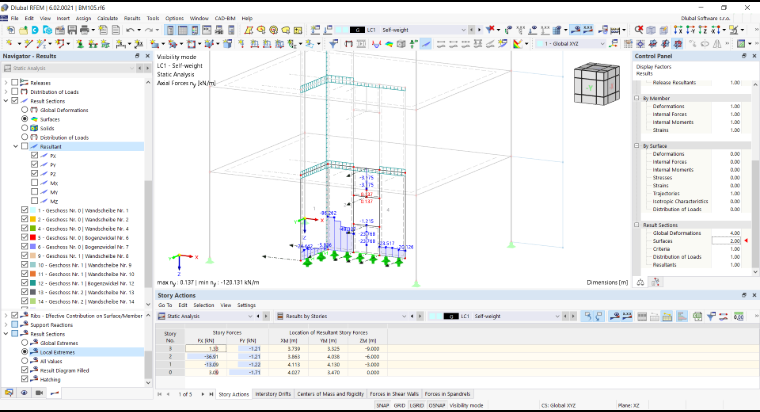Click the Save file icon in toolbar
The height and width of the screenshot is (412, 760).
pos(72,30)
